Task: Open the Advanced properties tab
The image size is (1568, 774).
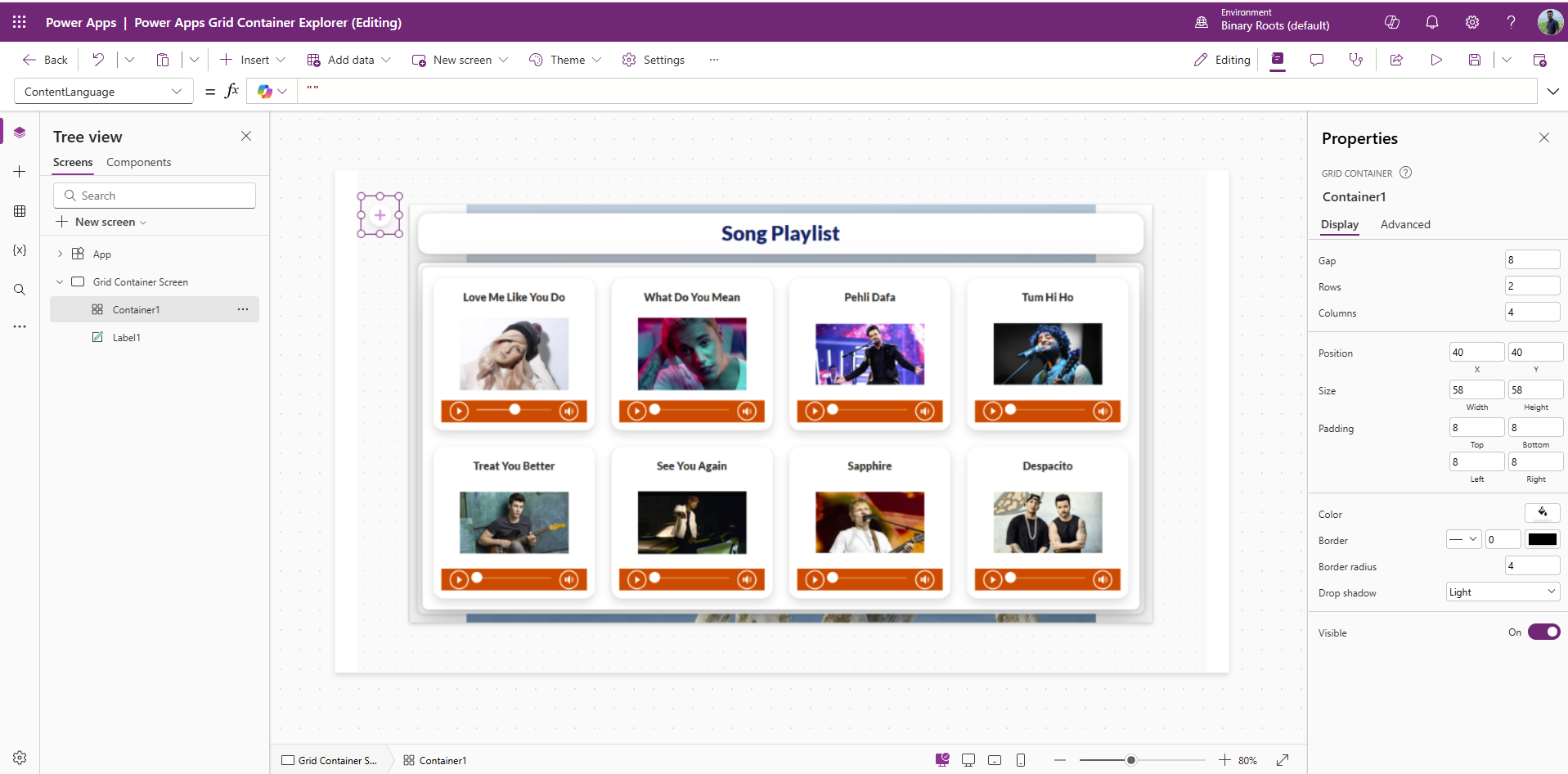Action: (x=1405, y=224)
